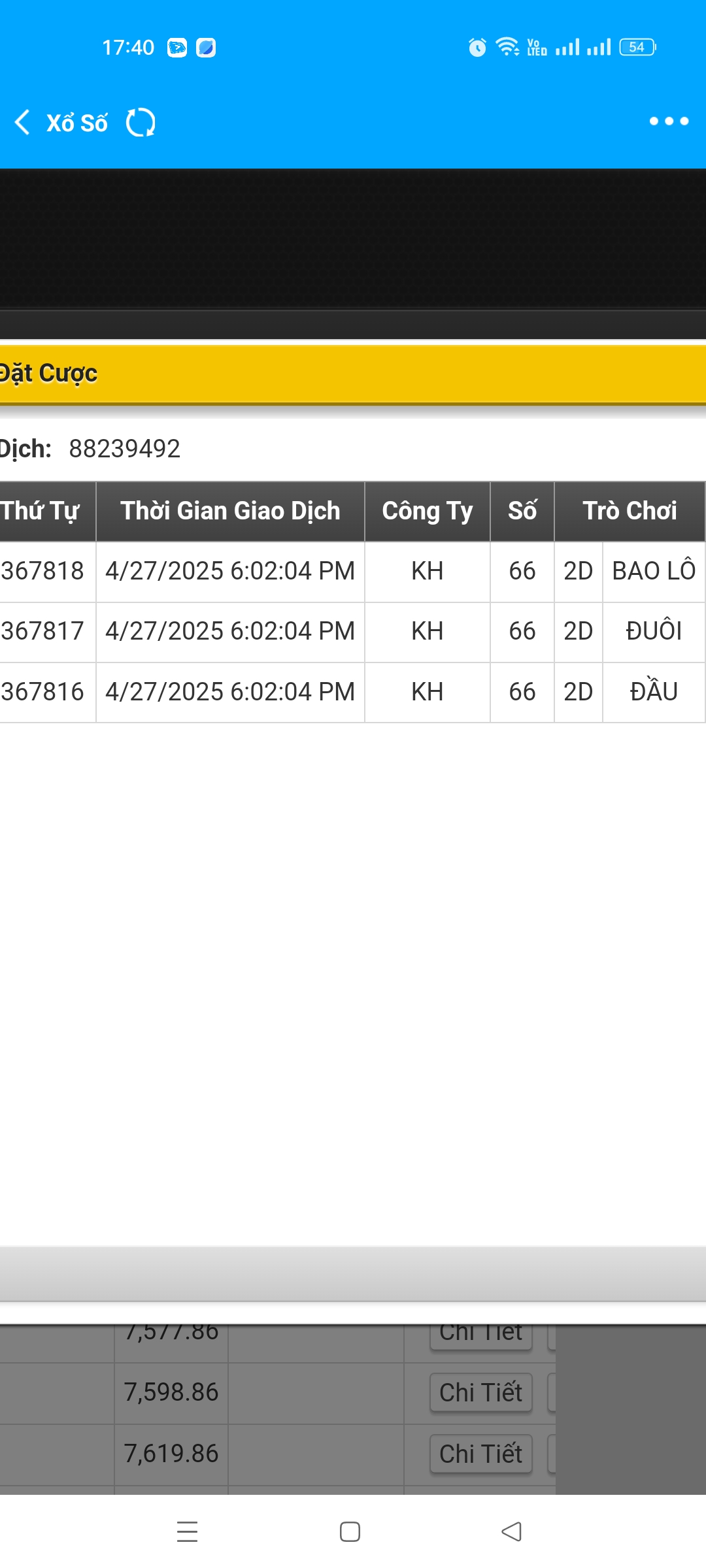Select transaction row 367818 BAO LÔ
The width and height of the screenshot is (706, 1568).
click(352, 572)
